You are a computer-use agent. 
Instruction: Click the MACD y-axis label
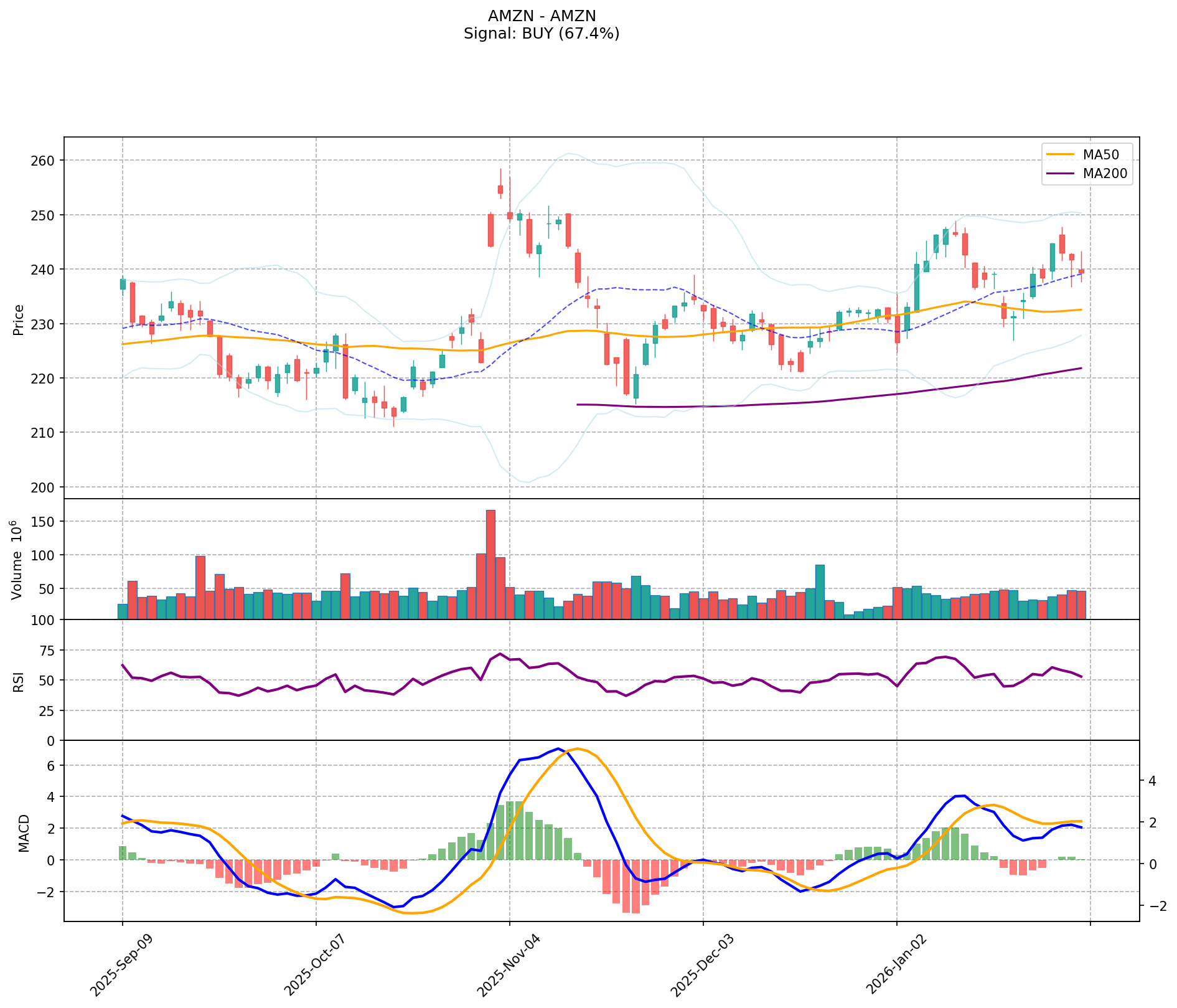24,832
